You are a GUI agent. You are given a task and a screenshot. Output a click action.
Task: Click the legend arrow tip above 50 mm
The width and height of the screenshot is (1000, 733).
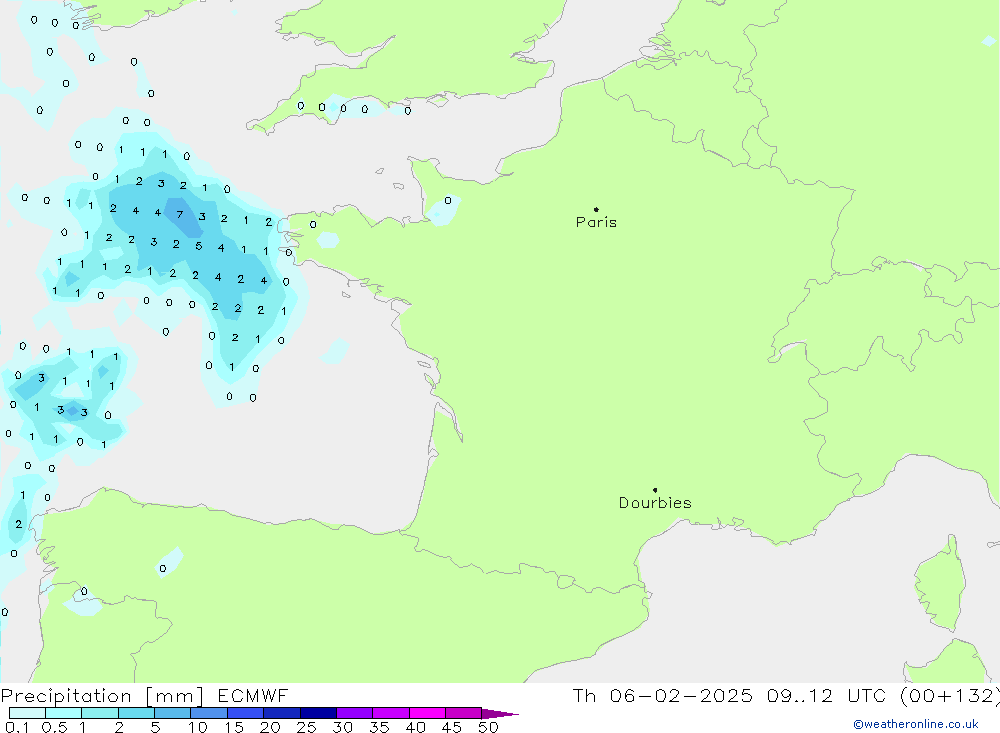[500, 714]
